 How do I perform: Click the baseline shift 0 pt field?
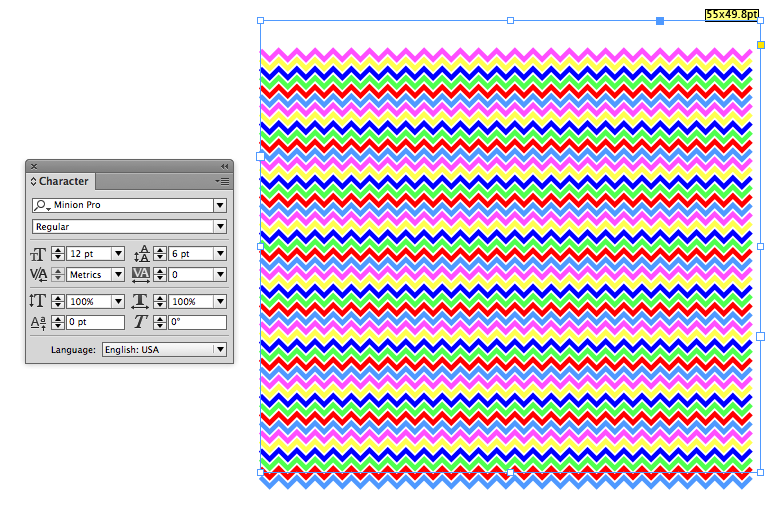pyautogui.click(x=95, y=322)
